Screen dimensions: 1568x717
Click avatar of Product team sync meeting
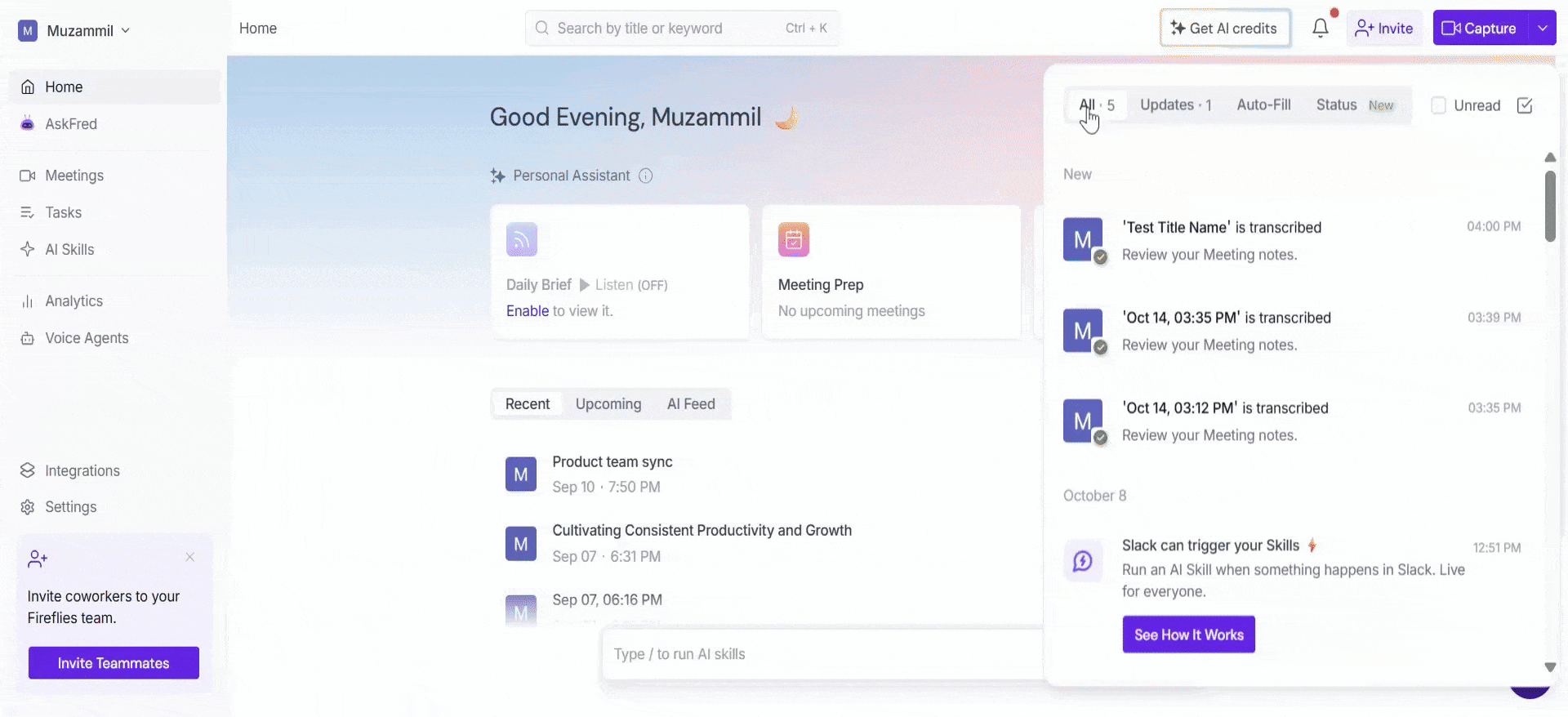click(521, 474)
